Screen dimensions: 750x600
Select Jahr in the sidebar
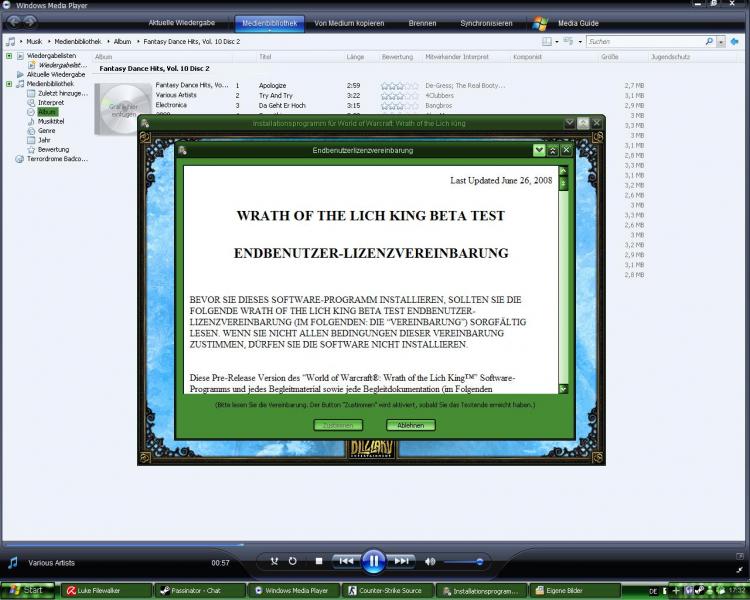point(44,140)
